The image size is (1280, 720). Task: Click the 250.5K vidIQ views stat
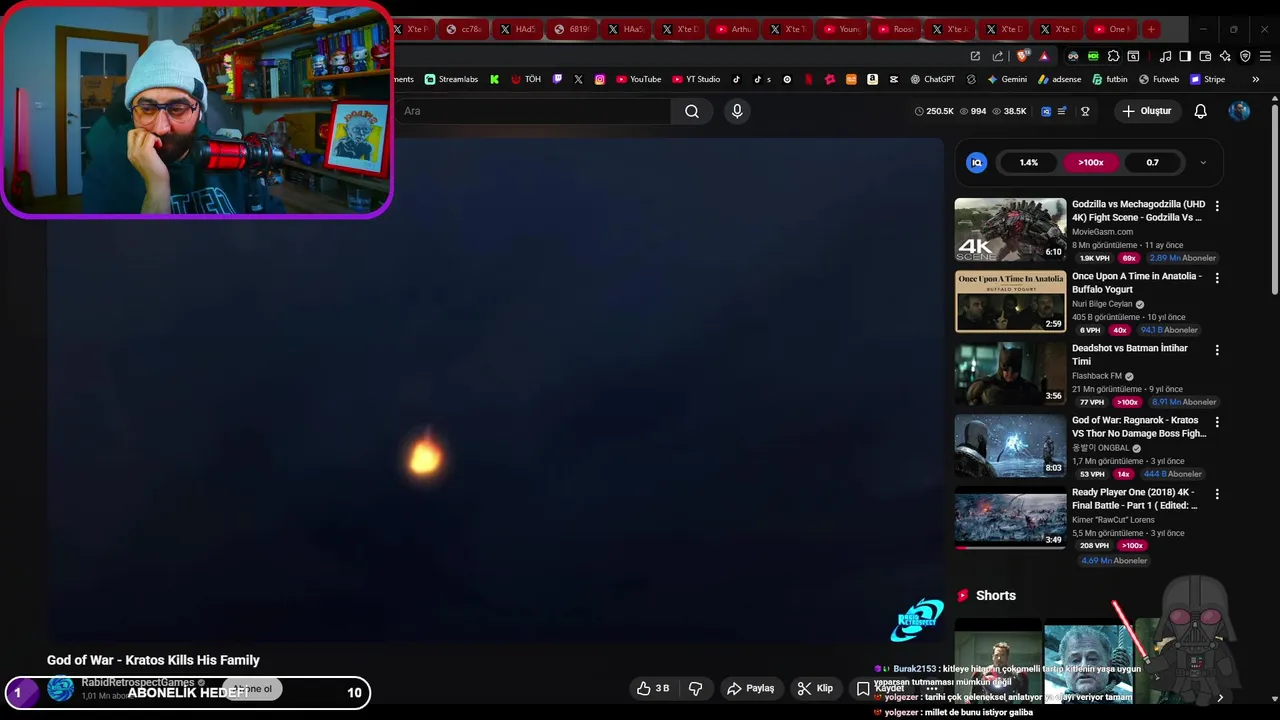point(934,111)
